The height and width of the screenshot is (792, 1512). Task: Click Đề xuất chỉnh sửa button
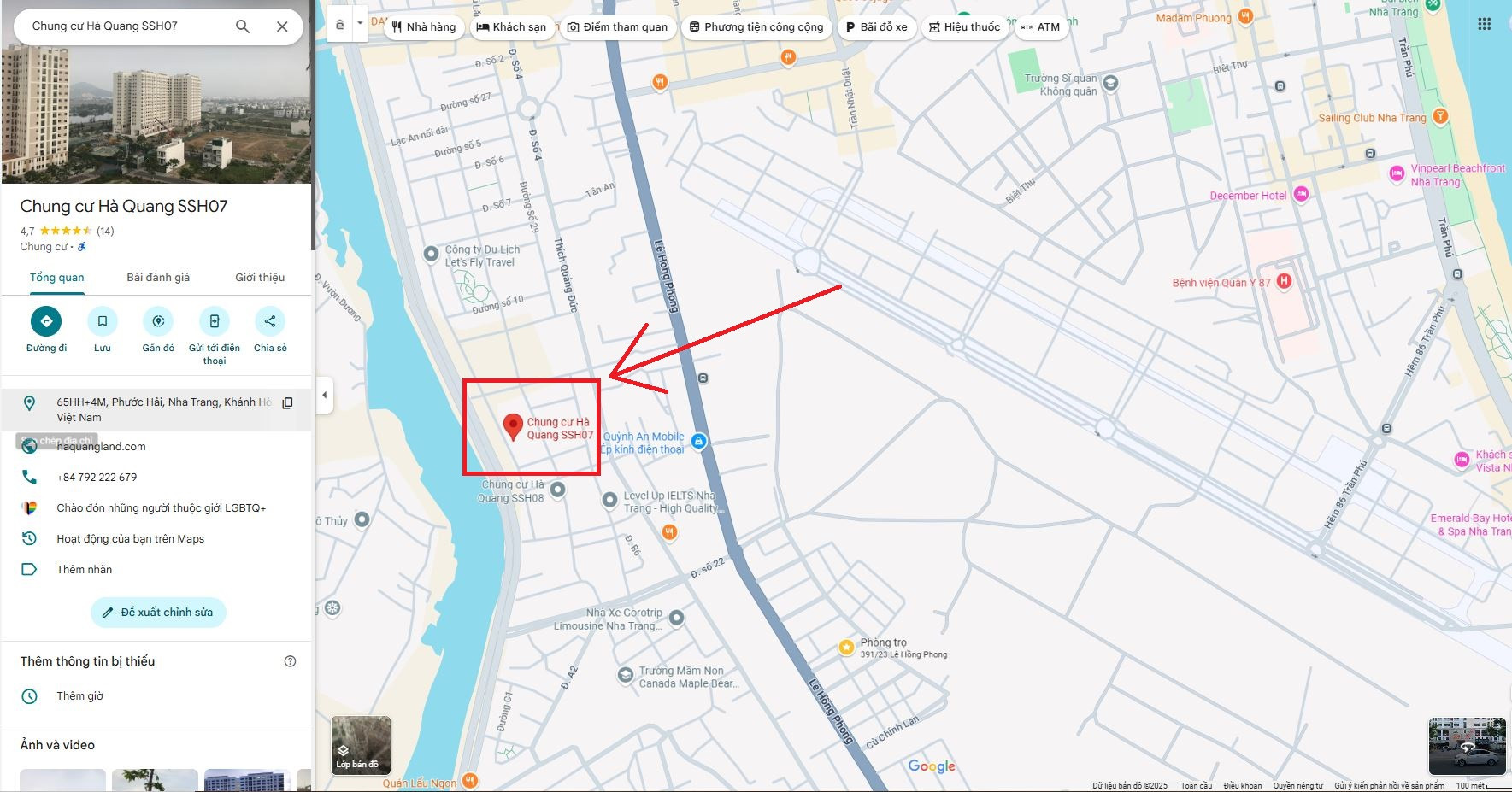[x=158, y=612]
